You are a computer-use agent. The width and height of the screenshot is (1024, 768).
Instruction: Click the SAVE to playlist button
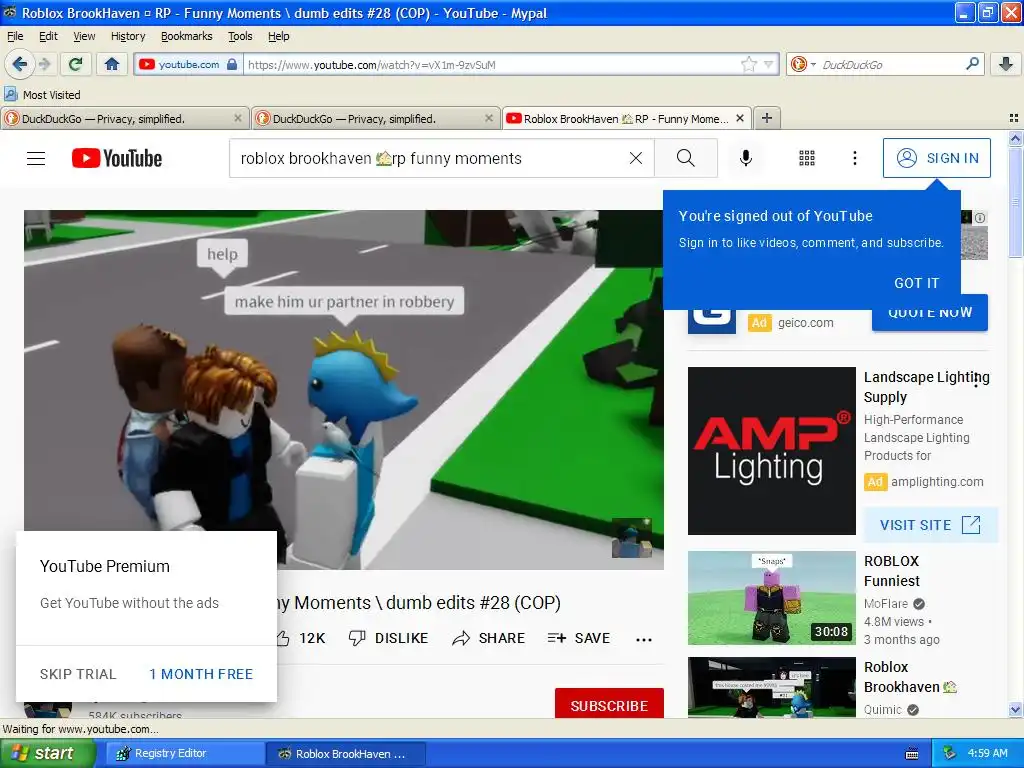[579, 638]
